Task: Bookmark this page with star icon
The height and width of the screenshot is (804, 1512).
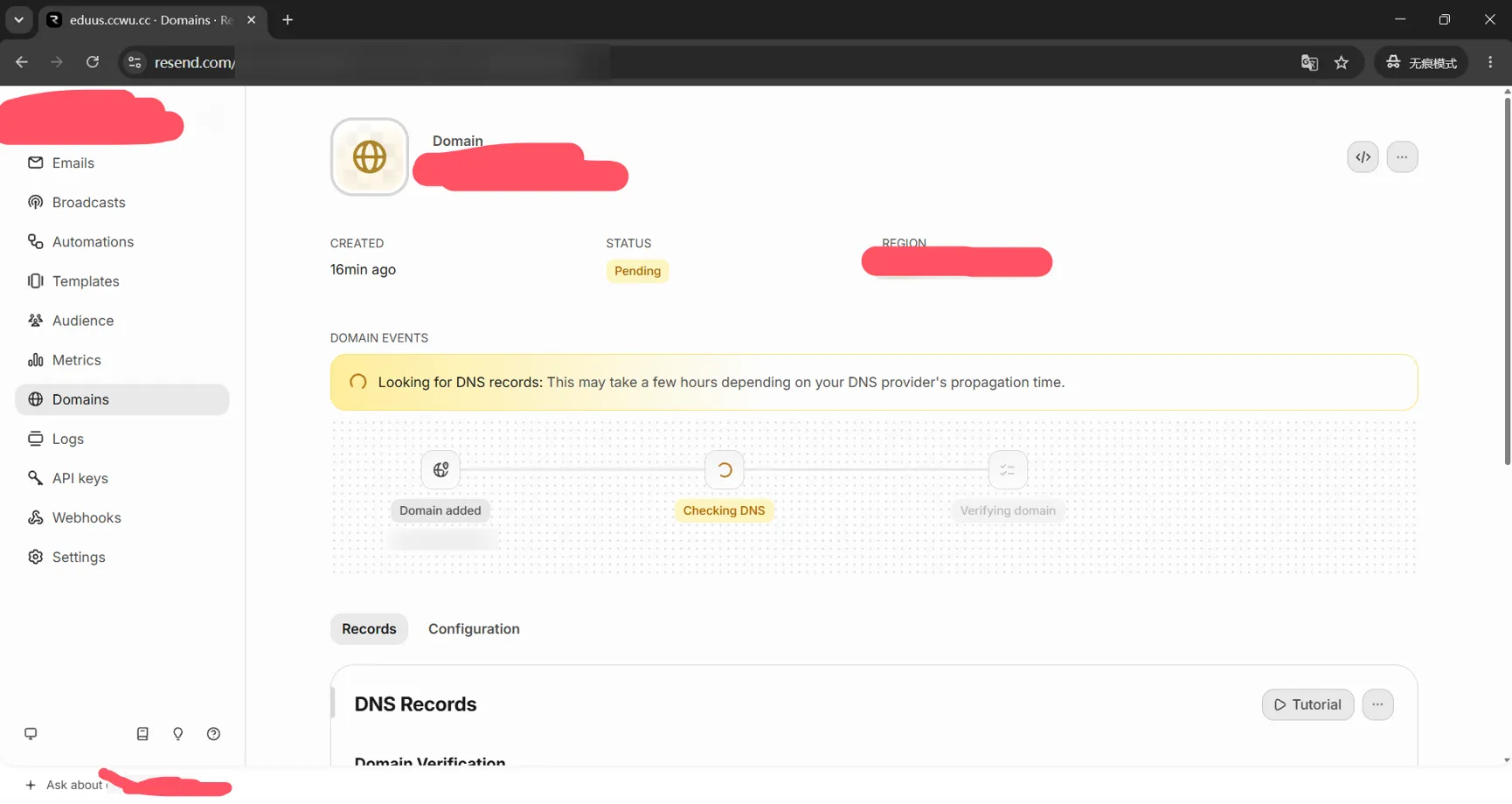Action: 1342,62
